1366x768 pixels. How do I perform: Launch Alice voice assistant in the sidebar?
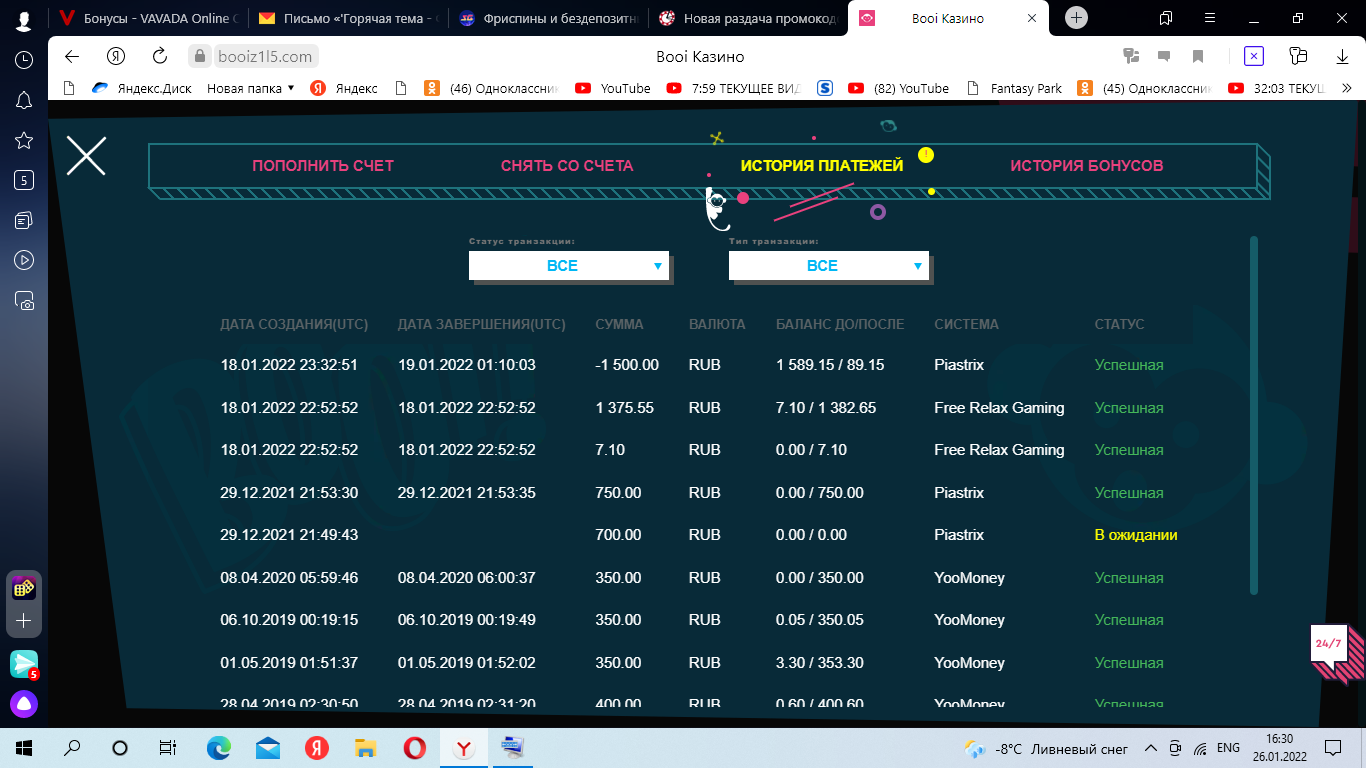[24, 704]
